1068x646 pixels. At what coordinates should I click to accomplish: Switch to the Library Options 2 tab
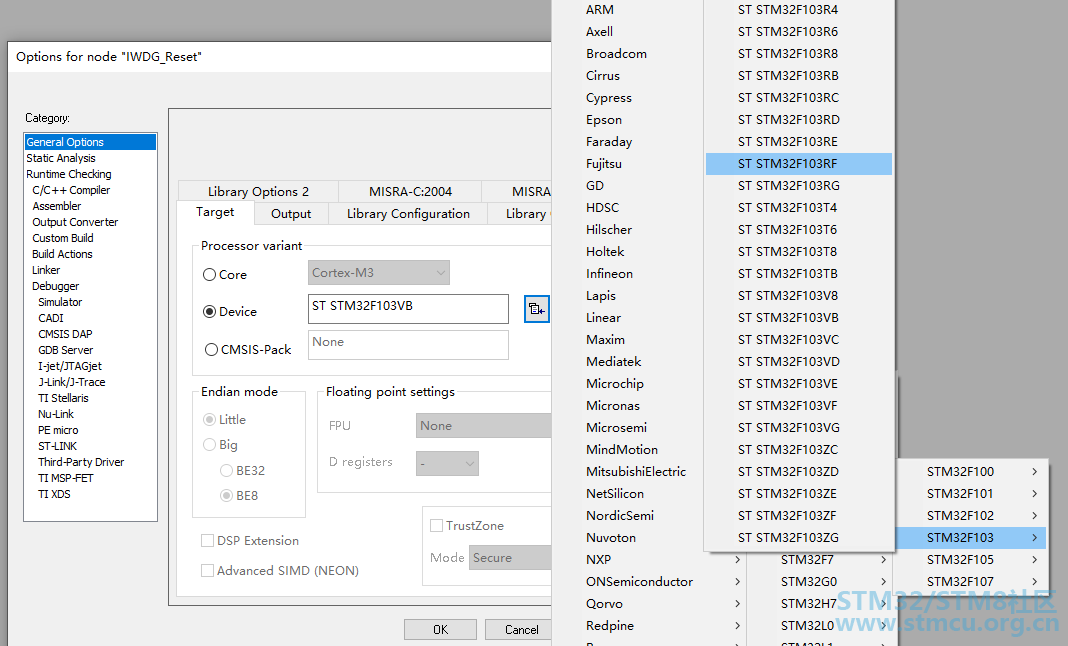coord(258,191)
